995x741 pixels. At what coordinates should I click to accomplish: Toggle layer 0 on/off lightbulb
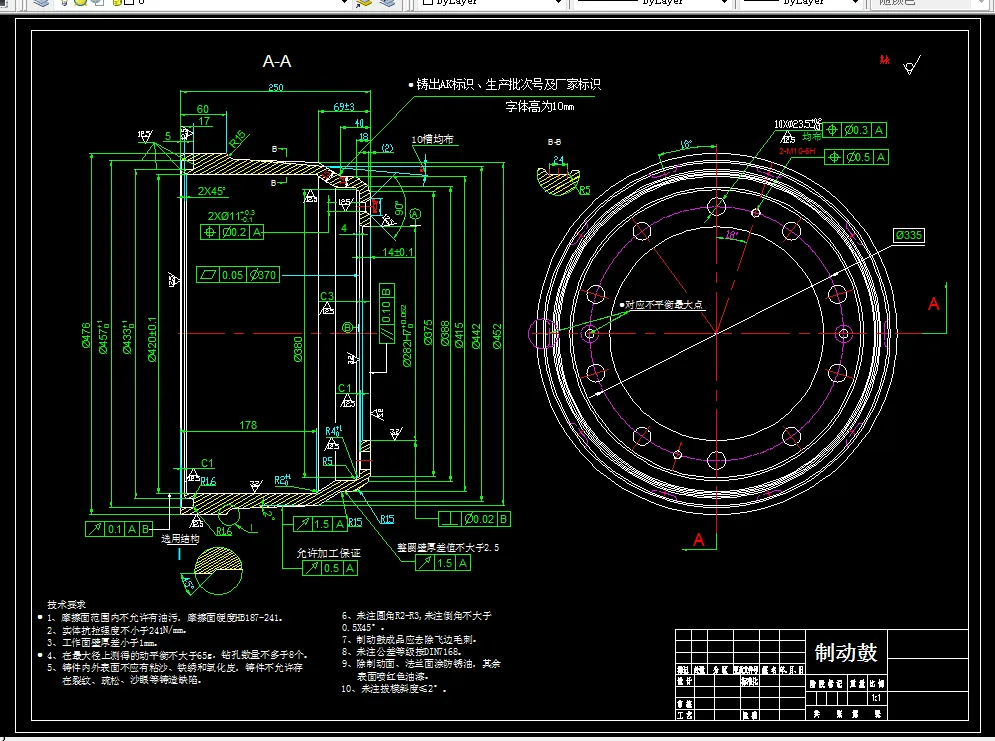click(64, 3)
